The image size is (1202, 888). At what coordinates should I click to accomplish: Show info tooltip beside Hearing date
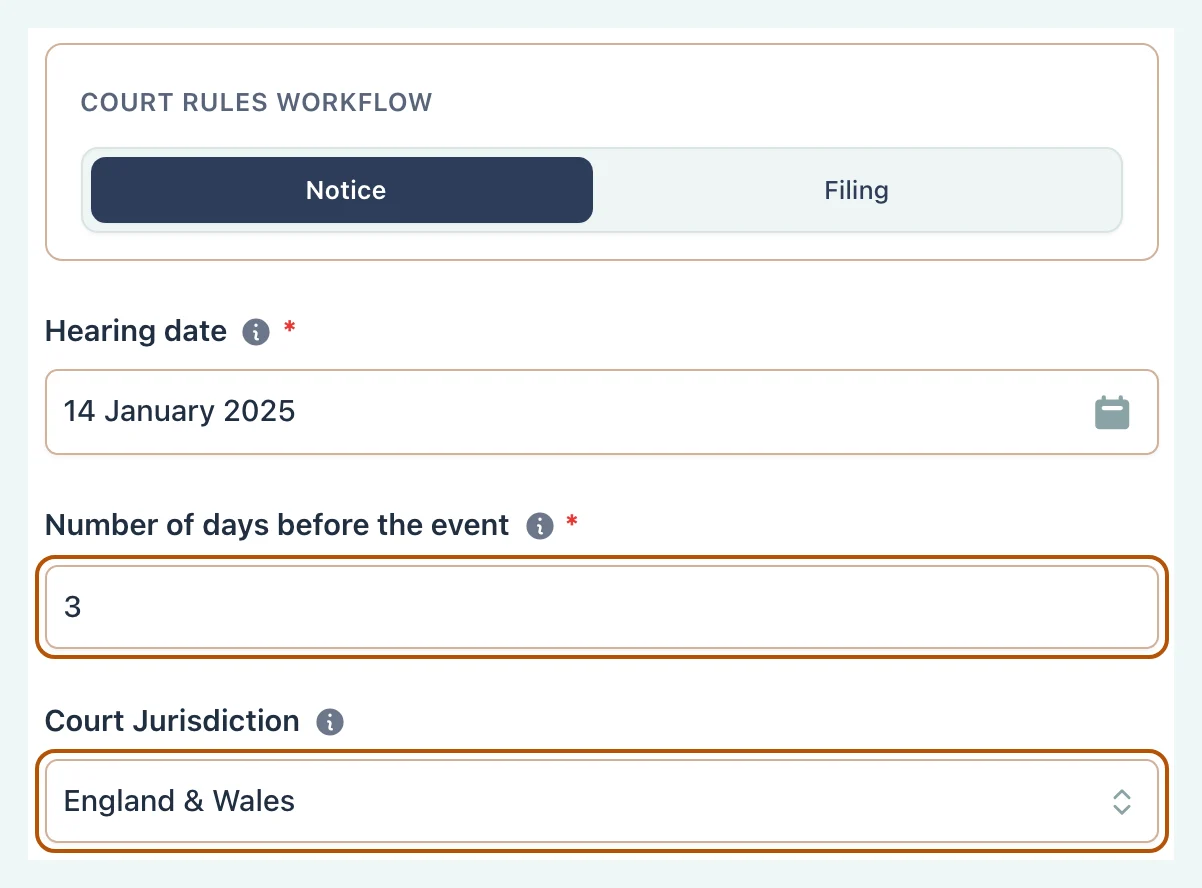tap(256, 332)
